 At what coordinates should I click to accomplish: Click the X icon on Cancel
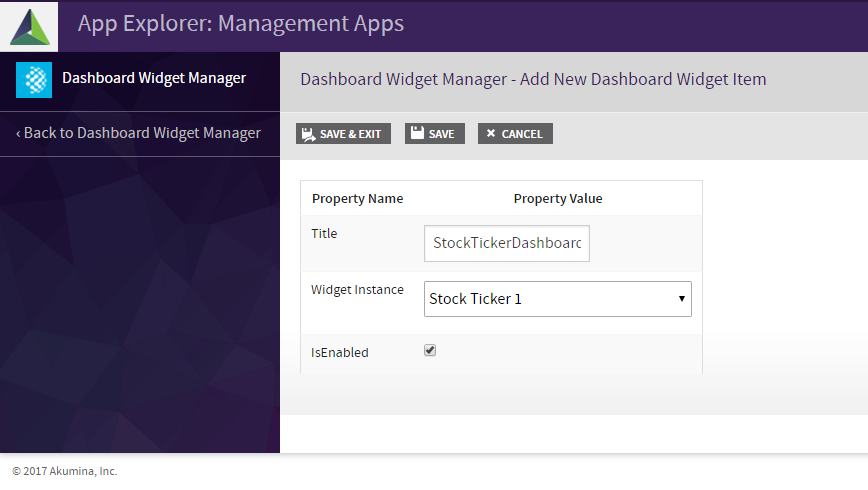click(491, 134)
